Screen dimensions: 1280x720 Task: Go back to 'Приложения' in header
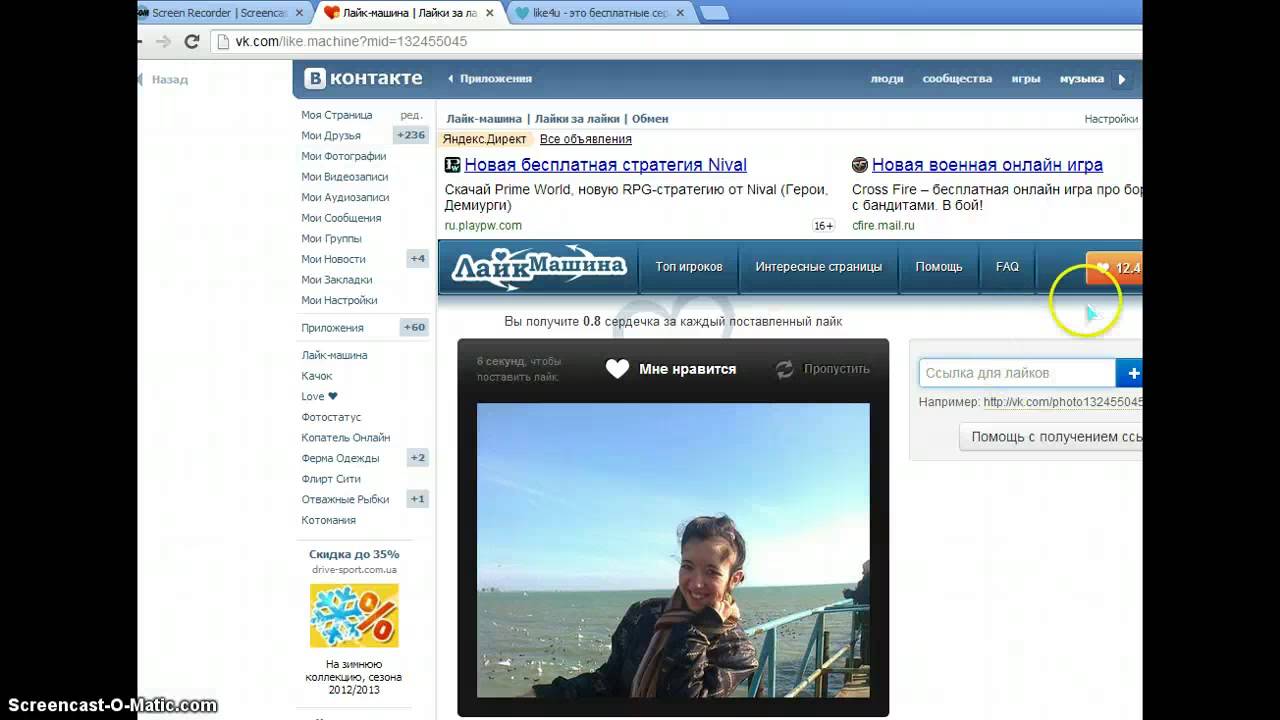[x=490, y=79]
